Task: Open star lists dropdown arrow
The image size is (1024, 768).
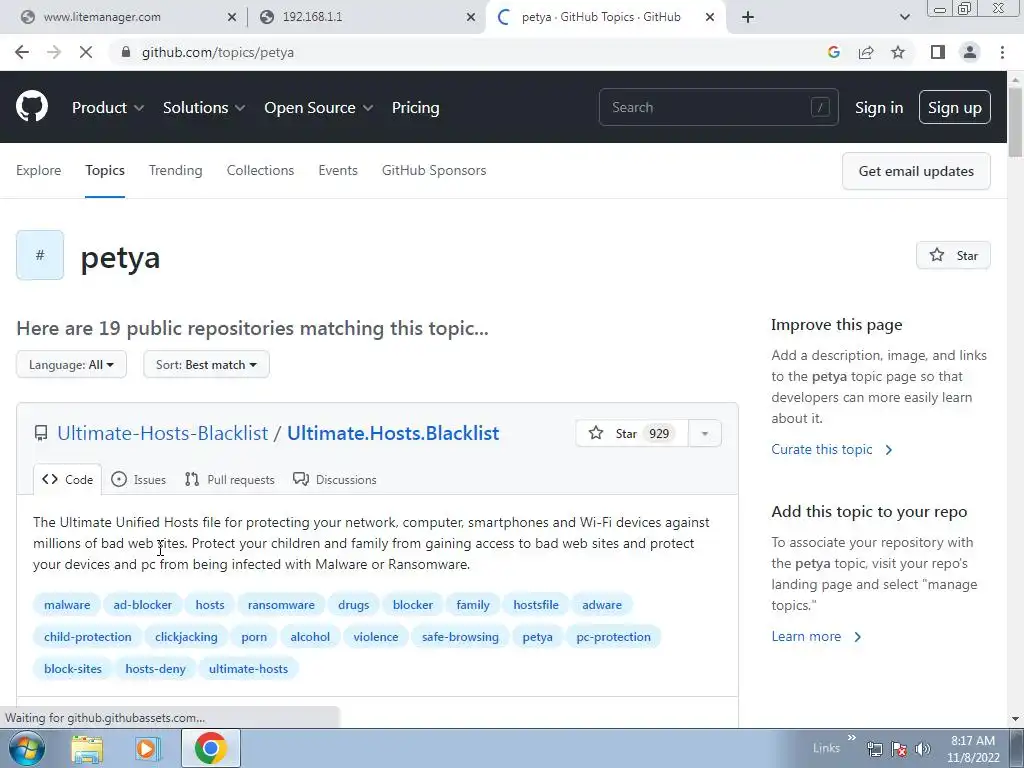Action: 705,434
